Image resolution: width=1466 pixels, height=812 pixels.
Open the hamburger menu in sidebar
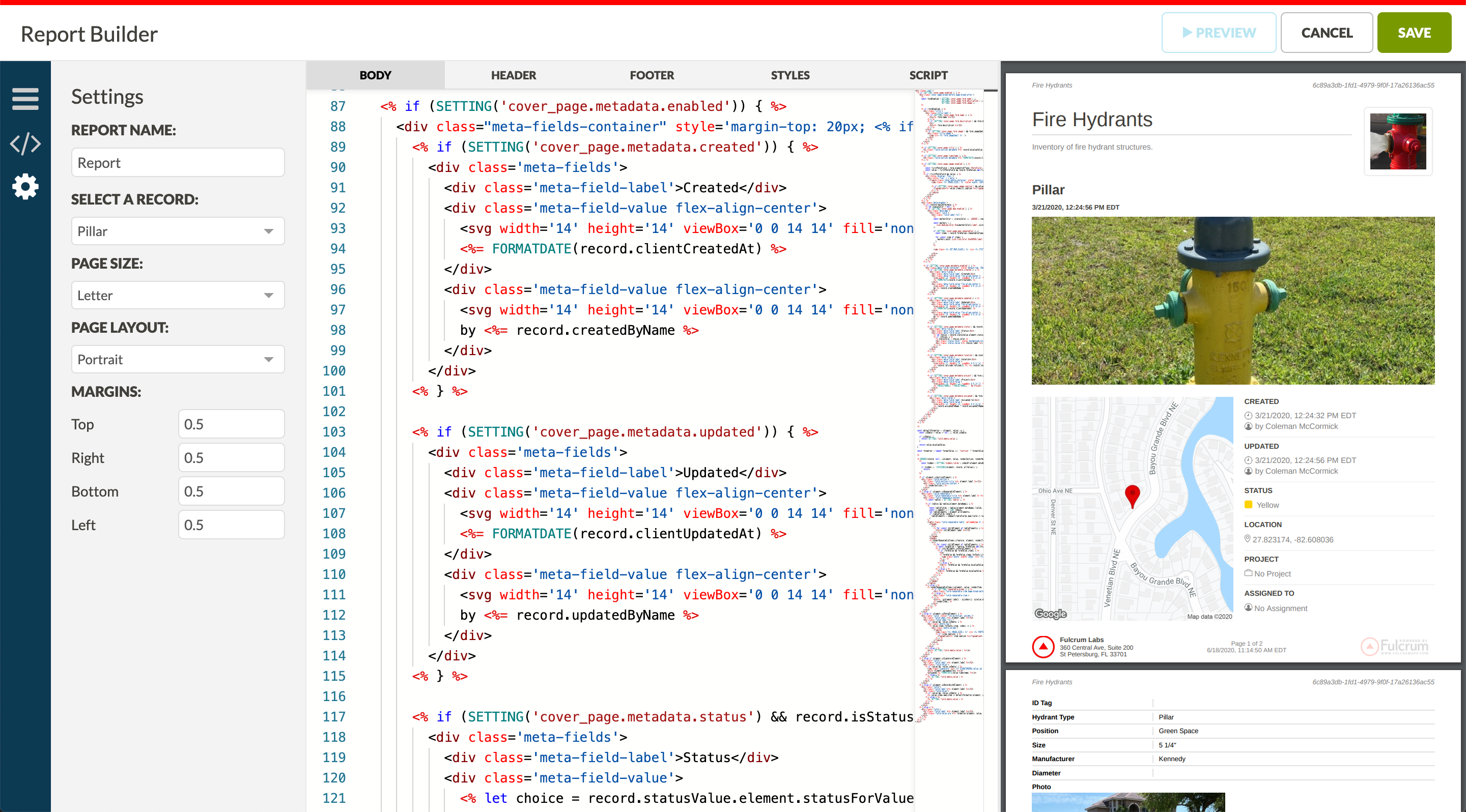coord(25,99)
